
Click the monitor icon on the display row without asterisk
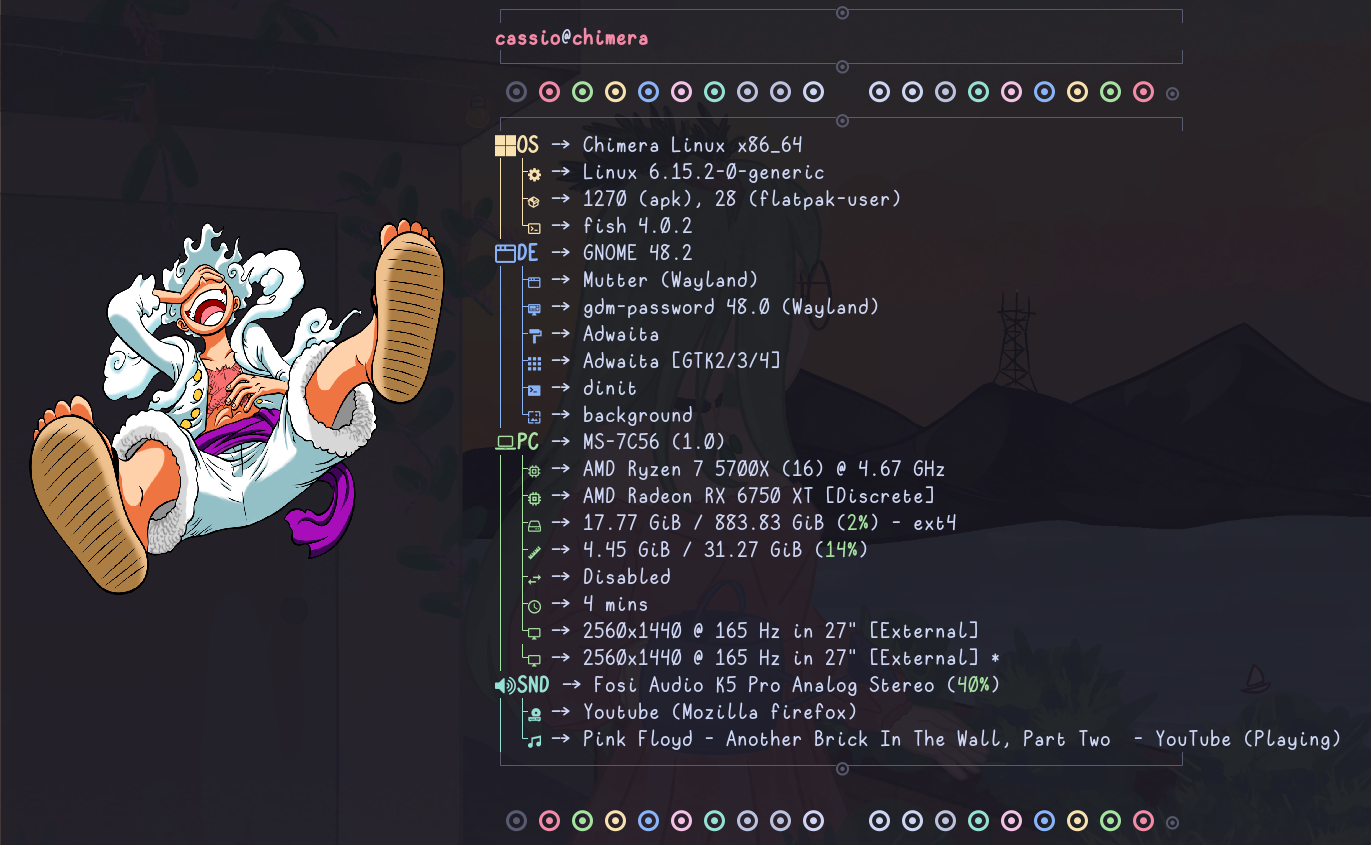pos(534,633)
